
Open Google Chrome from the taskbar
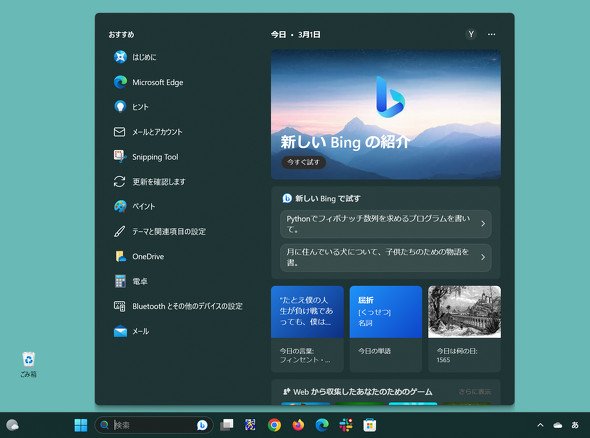[x=274, y=425]
